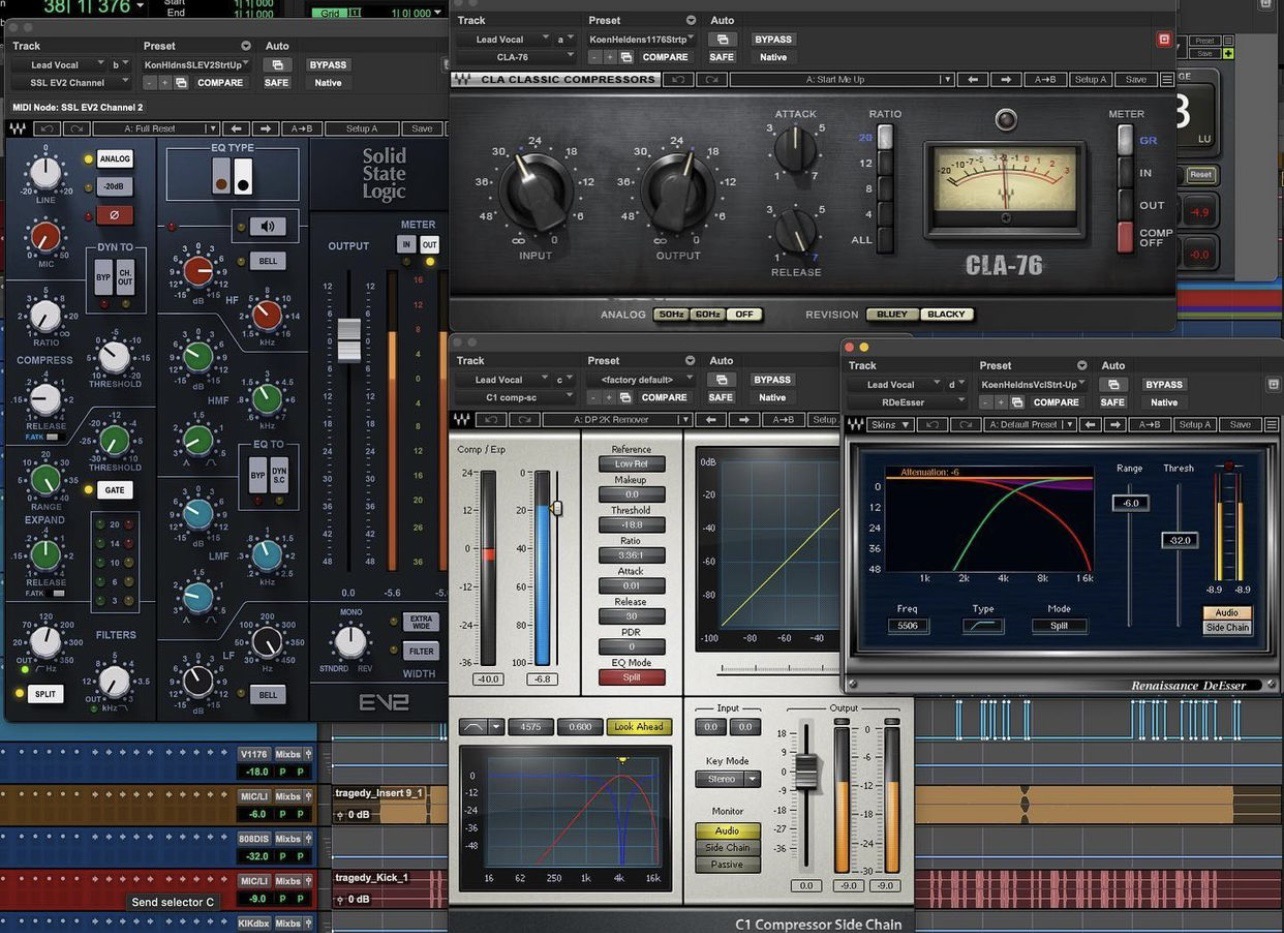Undo in the CLA-76 Waves toolbar
Image resolution: width=1284 pixels, height=933 pixels.
(x=679, y=79)
